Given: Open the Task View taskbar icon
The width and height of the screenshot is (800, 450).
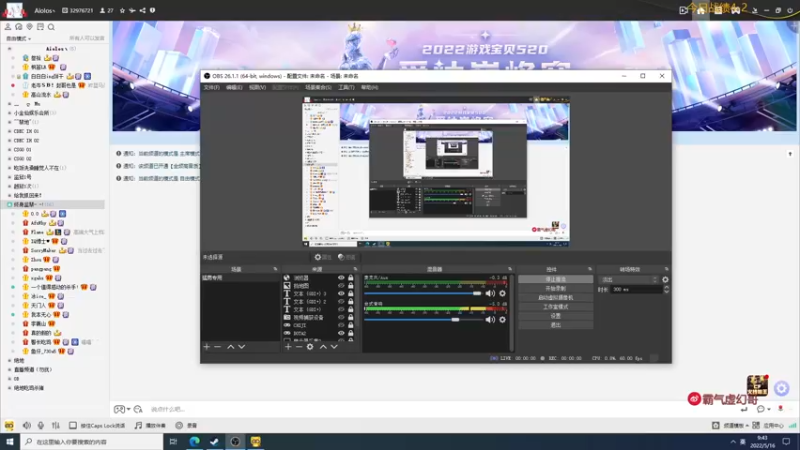Looking at the screenshot, I should (x=173, y=442).
